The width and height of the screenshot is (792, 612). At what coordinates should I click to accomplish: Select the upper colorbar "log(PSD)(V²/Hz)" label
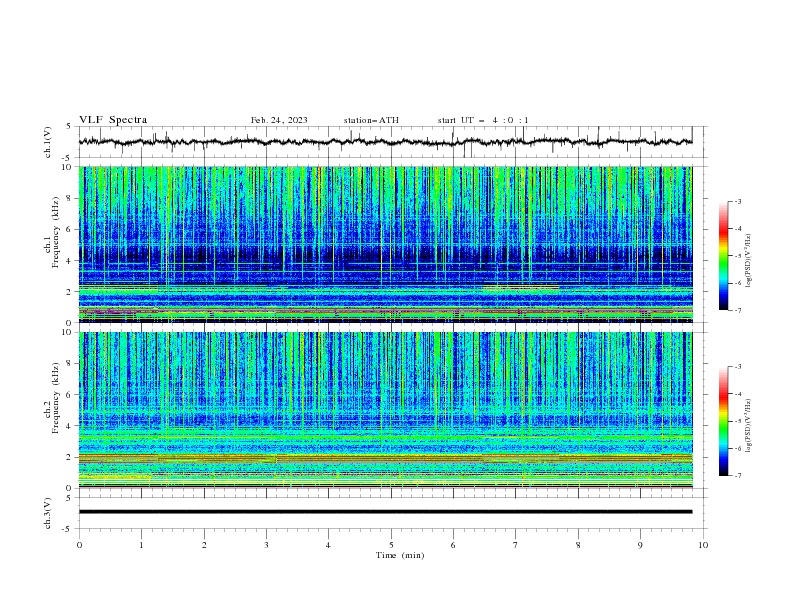[x=749, y=261]
